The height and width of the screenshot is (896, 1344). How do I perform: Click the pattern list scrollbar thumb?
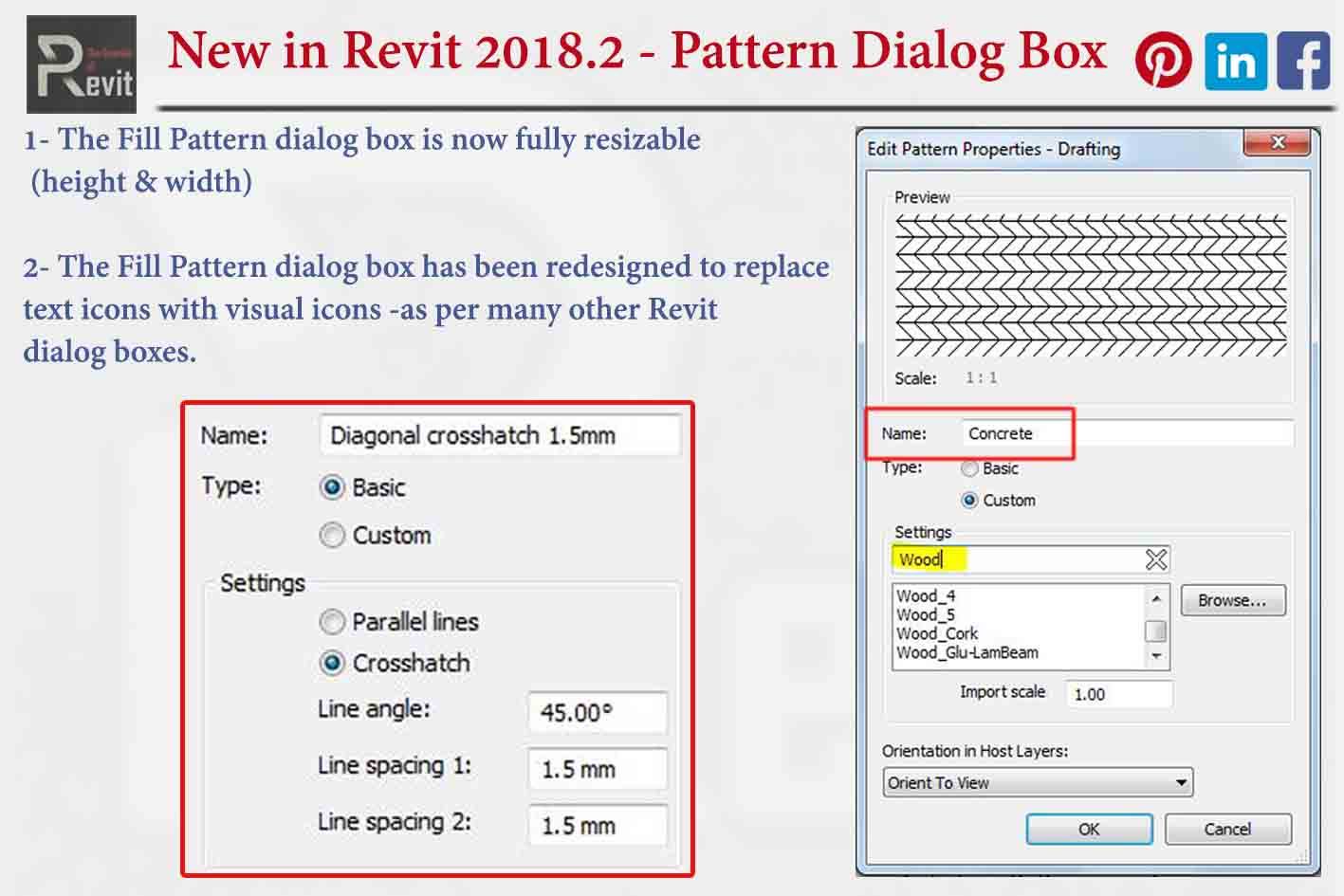click(x=1156, y=631)
